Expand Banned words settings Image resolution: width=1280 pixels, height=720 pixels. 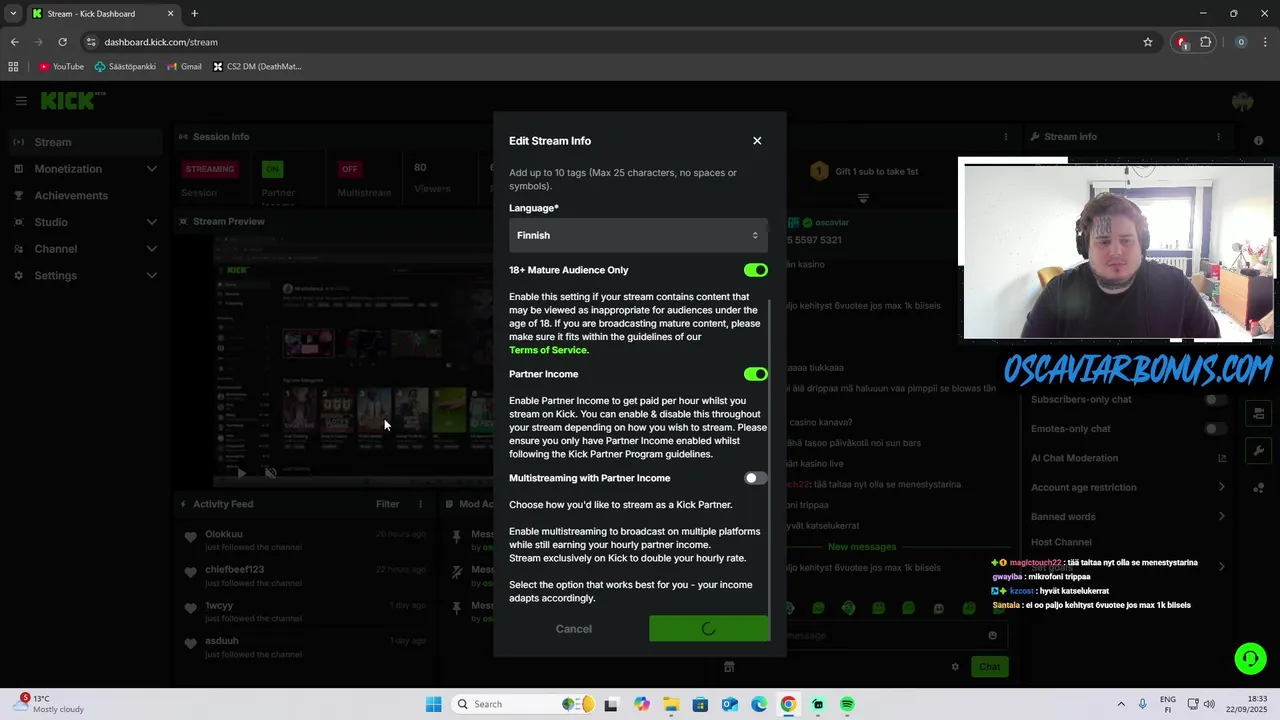pyautogui.click(x=1128, y=517)
